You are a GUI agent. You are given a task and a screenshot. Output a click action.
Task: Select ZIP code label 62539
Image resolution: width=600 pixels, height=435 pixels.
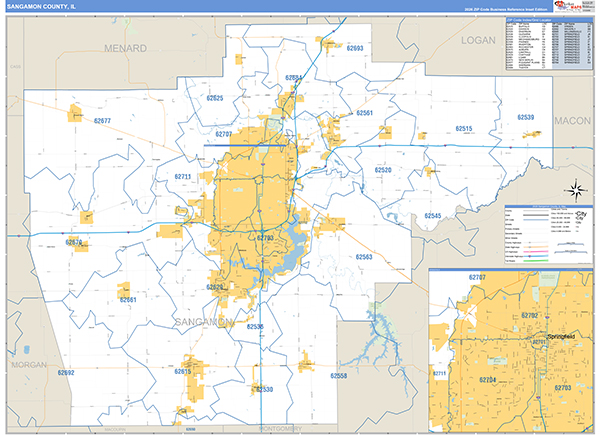coord(525,117)
